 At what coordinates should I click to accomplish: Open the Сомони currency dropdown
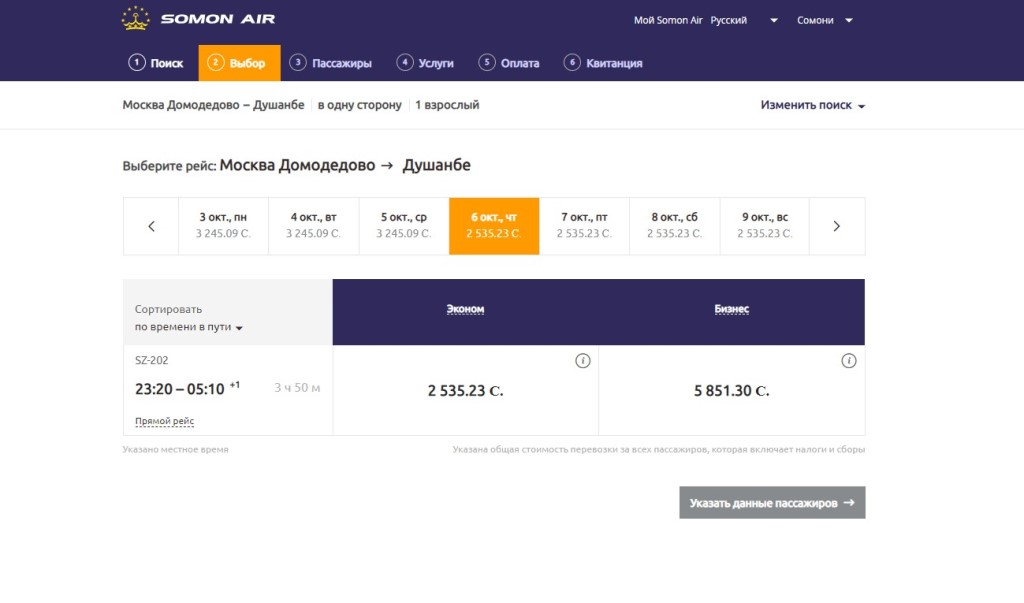[x=824, y=20]
